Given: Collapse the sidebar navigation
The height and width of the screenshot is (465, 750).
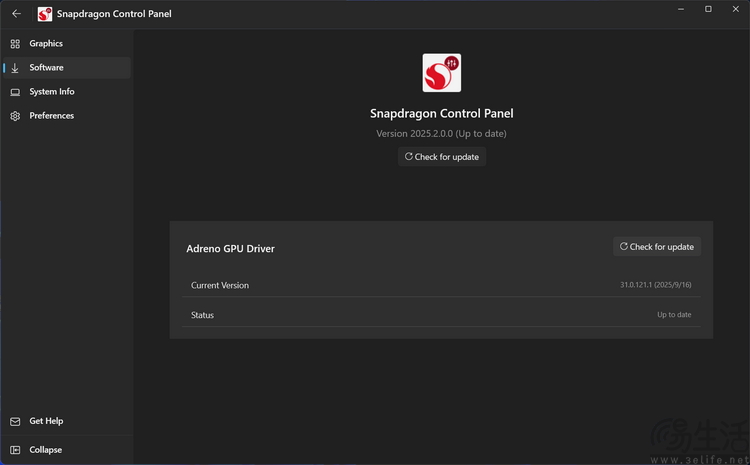Looking at the screenshot, I should click(45, 450).
